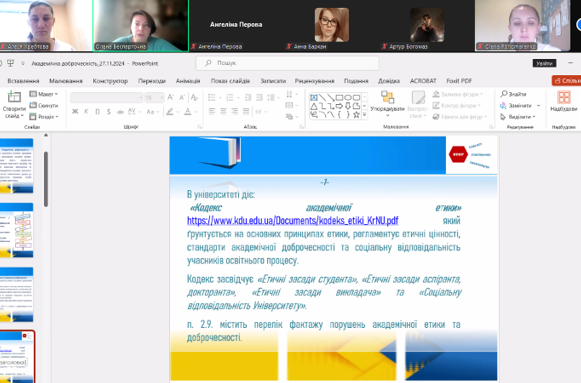
Task: Toggle text shadow S formatting
Action: (x=109, y=111)
